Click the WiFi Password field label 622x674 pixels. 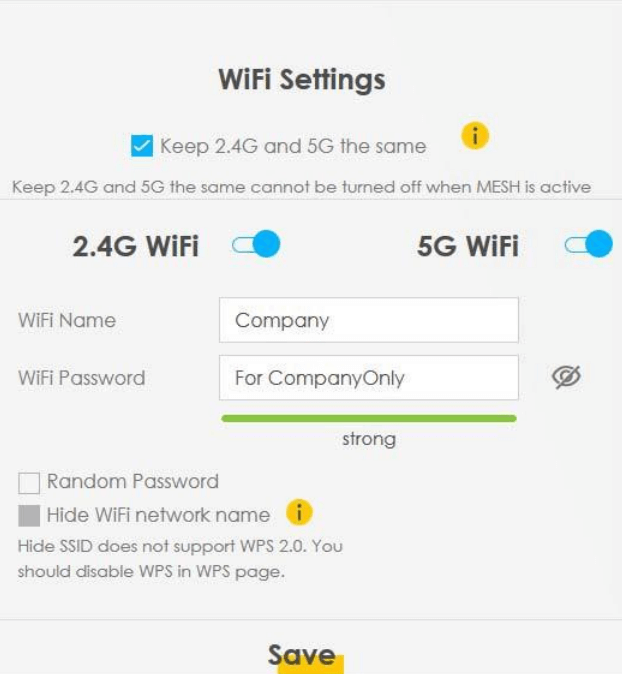tap(81, 378)
